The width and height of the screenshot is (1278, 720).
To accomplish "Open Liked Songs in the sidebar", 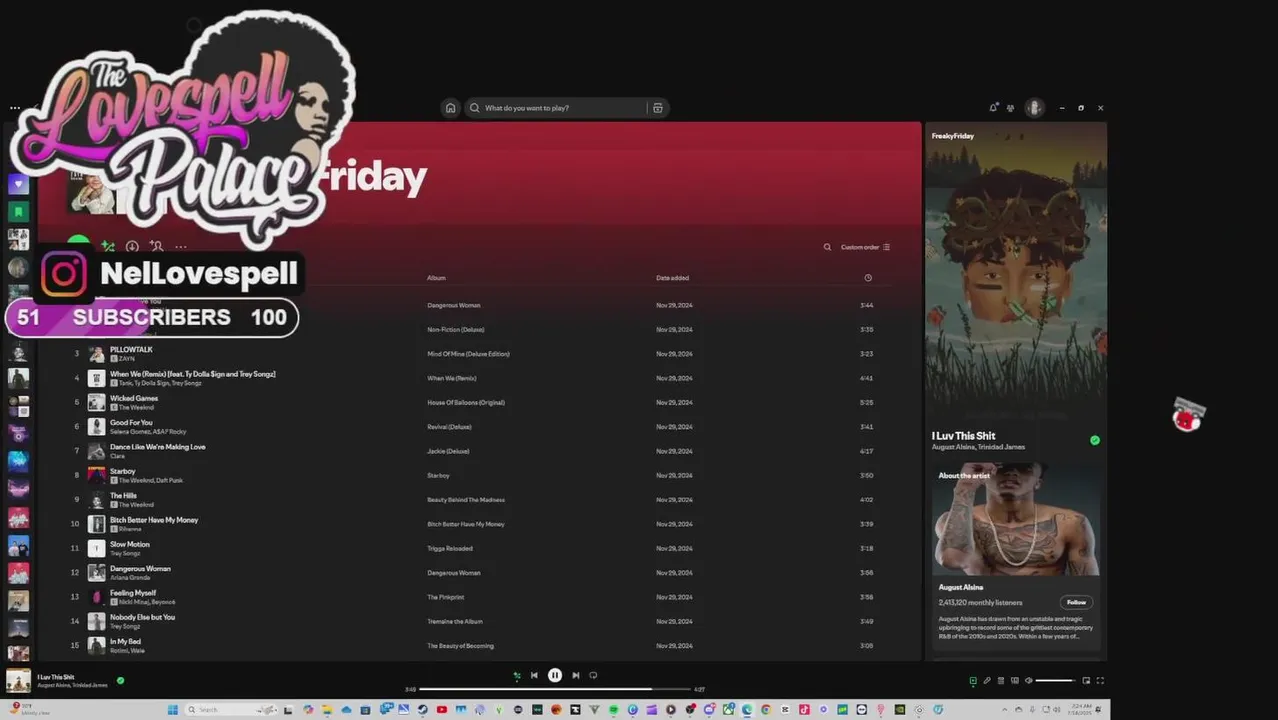I will (x=18, y=184).
